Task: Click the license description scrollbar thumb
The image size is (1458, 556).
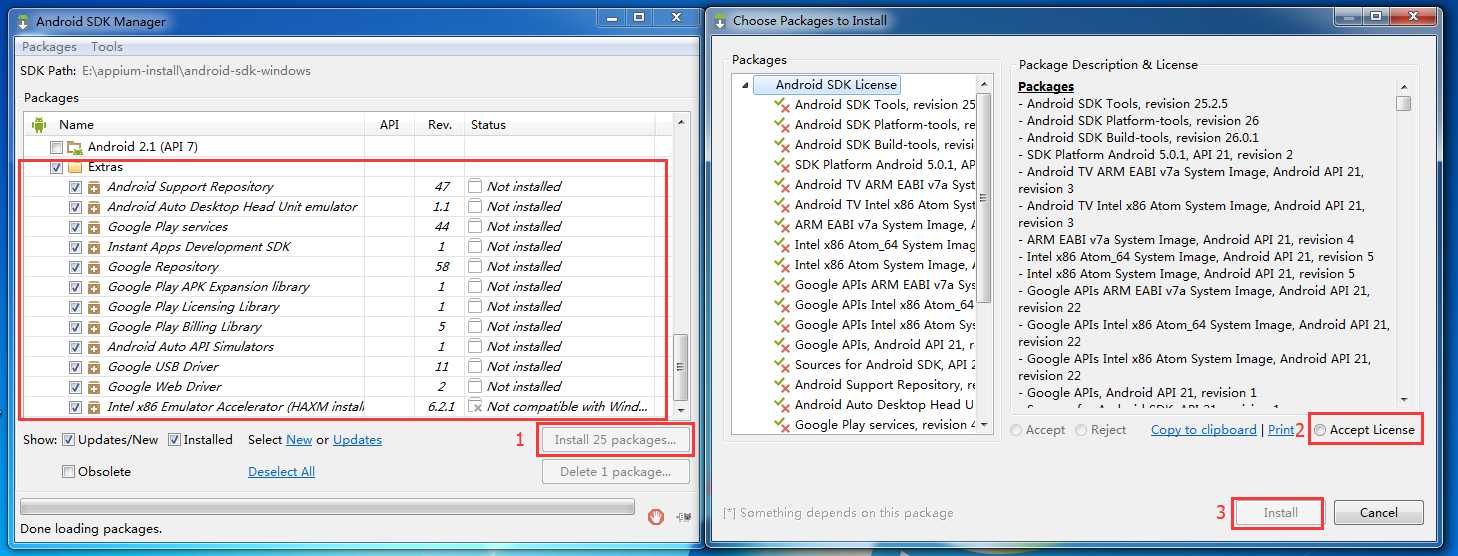Action: [1404, 104]
